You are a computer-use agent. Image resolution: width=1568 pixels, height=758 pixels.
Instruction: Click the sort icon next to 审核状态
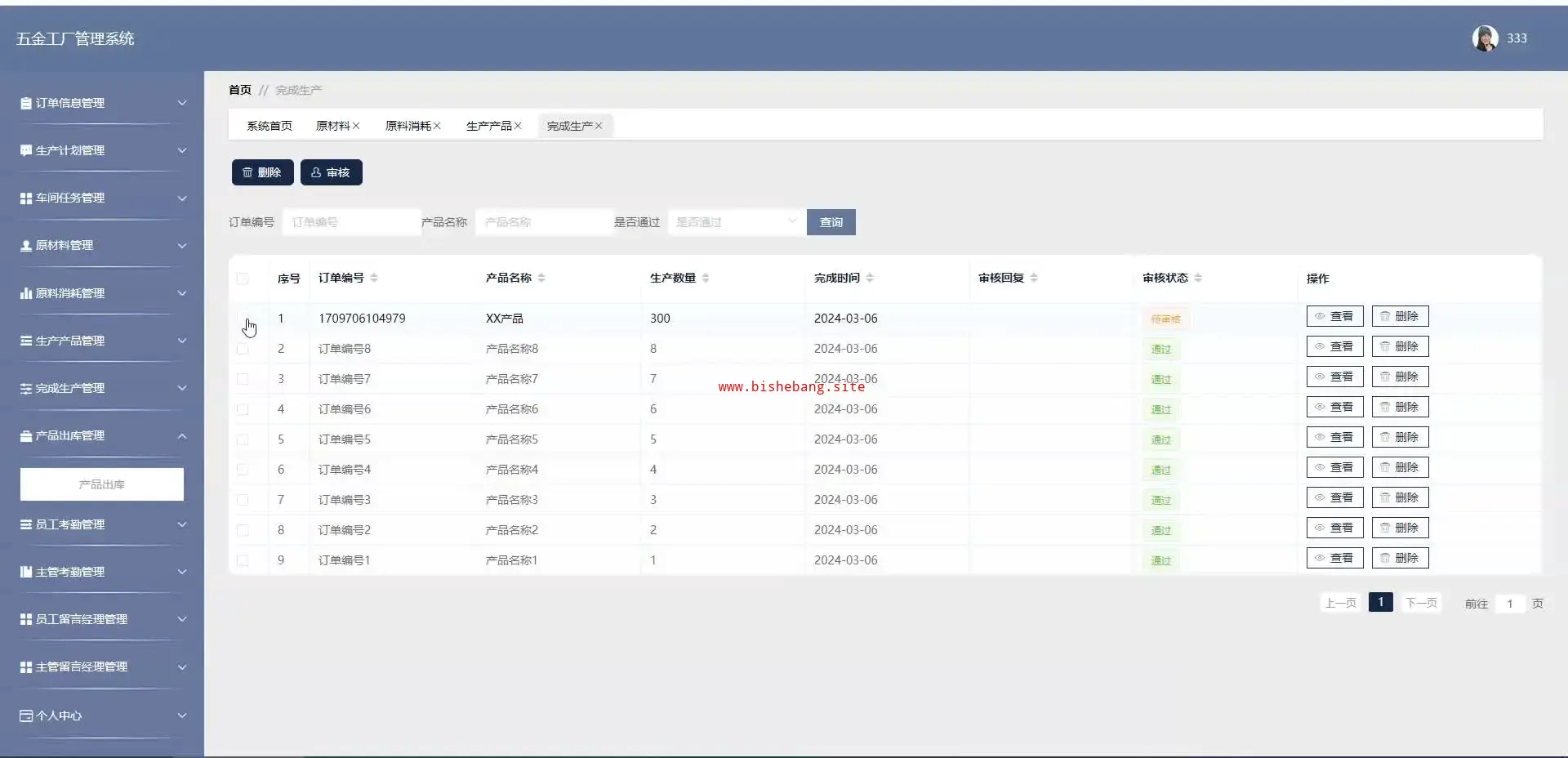point(1198,279)
